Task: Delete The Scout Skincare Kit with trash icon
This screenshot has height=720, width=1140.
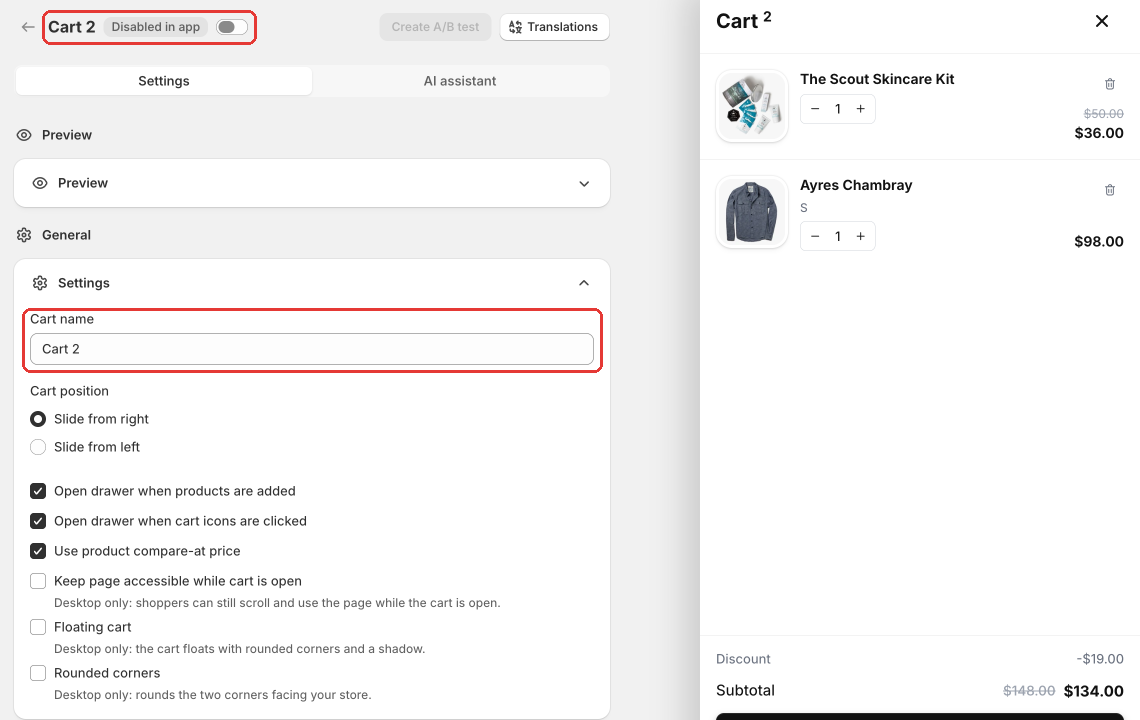Action: click(1109, 84)
